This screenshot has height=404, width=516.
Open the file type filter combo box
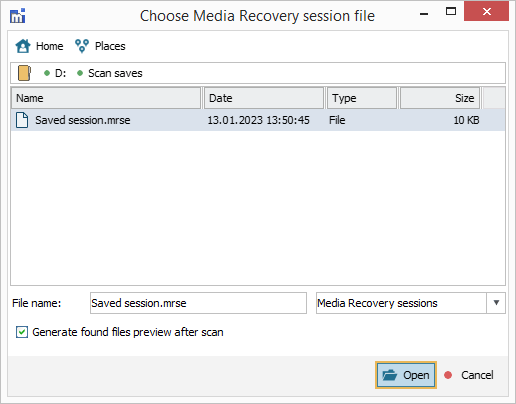pyautogui.click(x=411, y=303)
